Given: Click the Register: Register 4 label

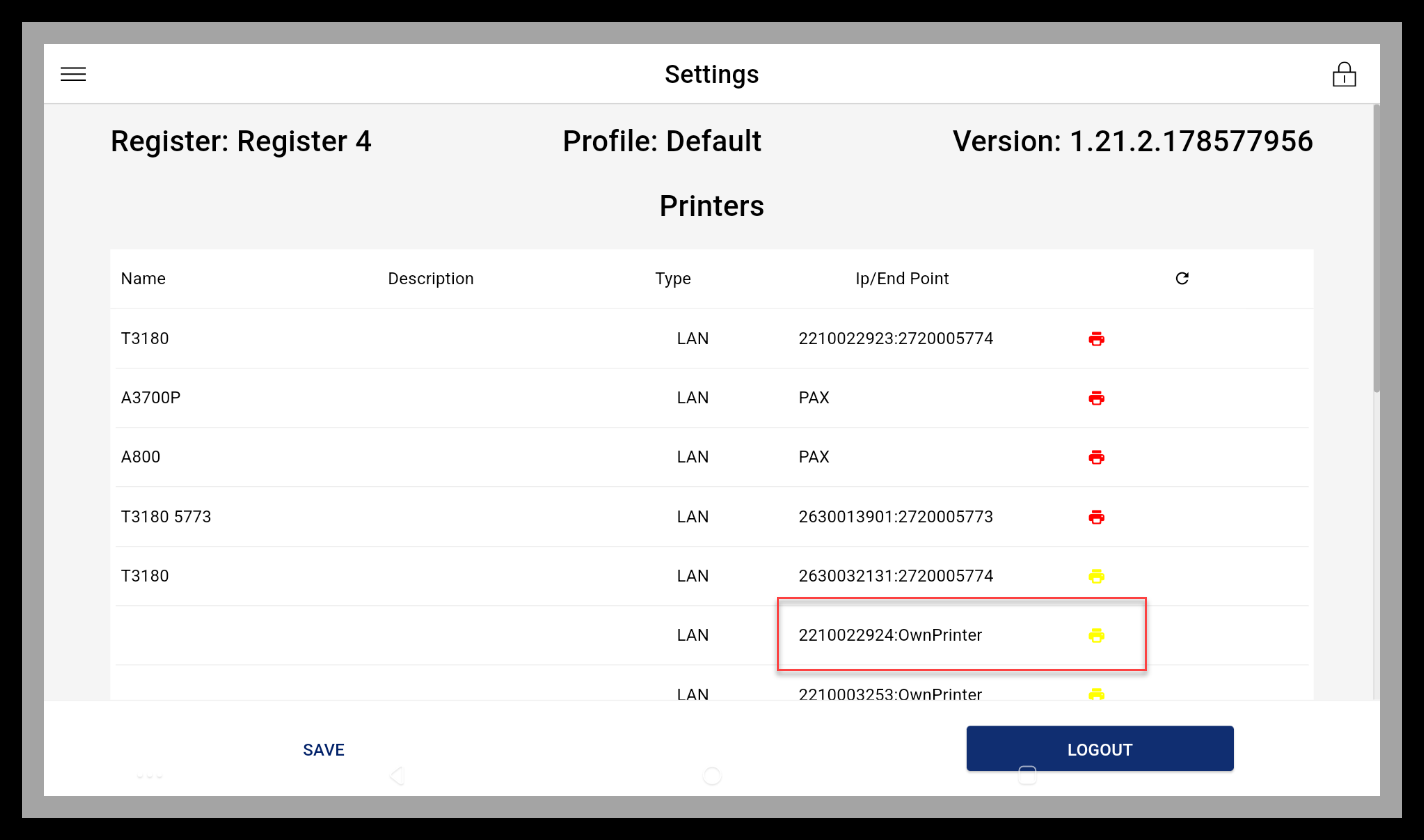Looking at the screenshot, I should [241, 142].
